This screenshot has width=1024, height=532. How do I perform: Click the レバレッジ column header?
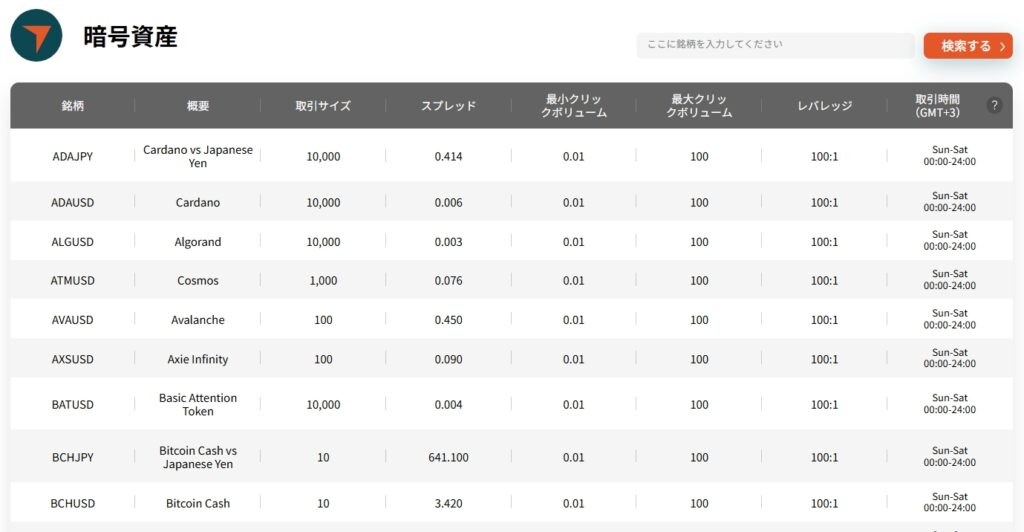824,106
